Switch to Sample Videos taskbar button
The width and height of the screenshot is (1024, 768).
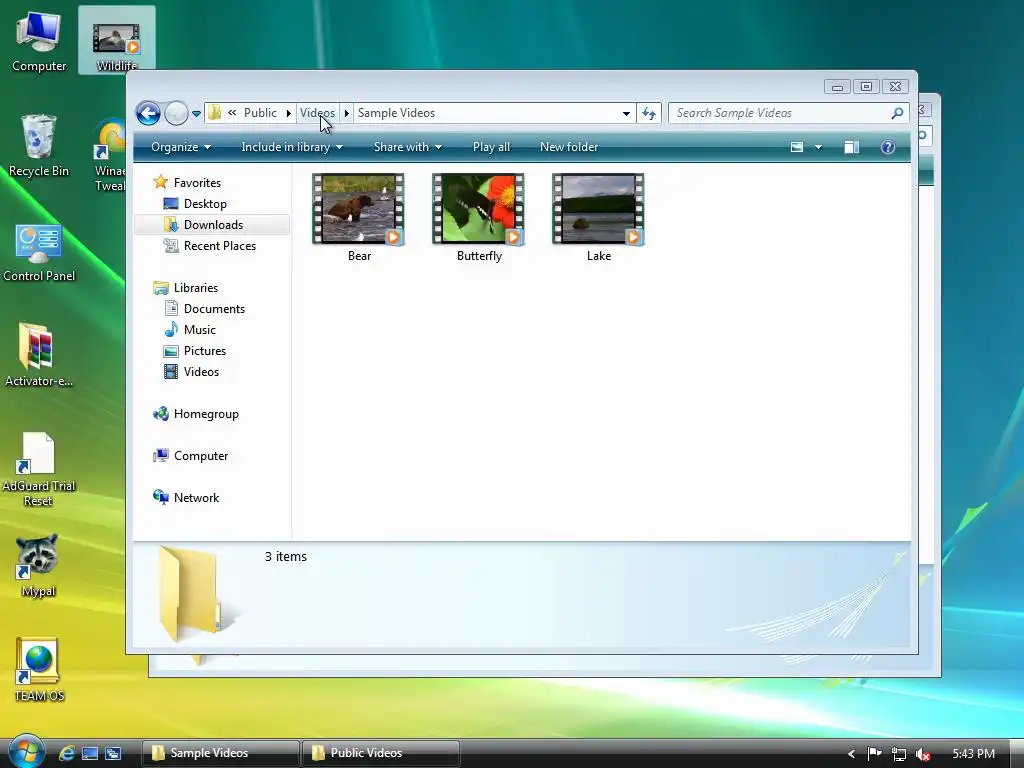pyautogui.click(x=220, y=753)
